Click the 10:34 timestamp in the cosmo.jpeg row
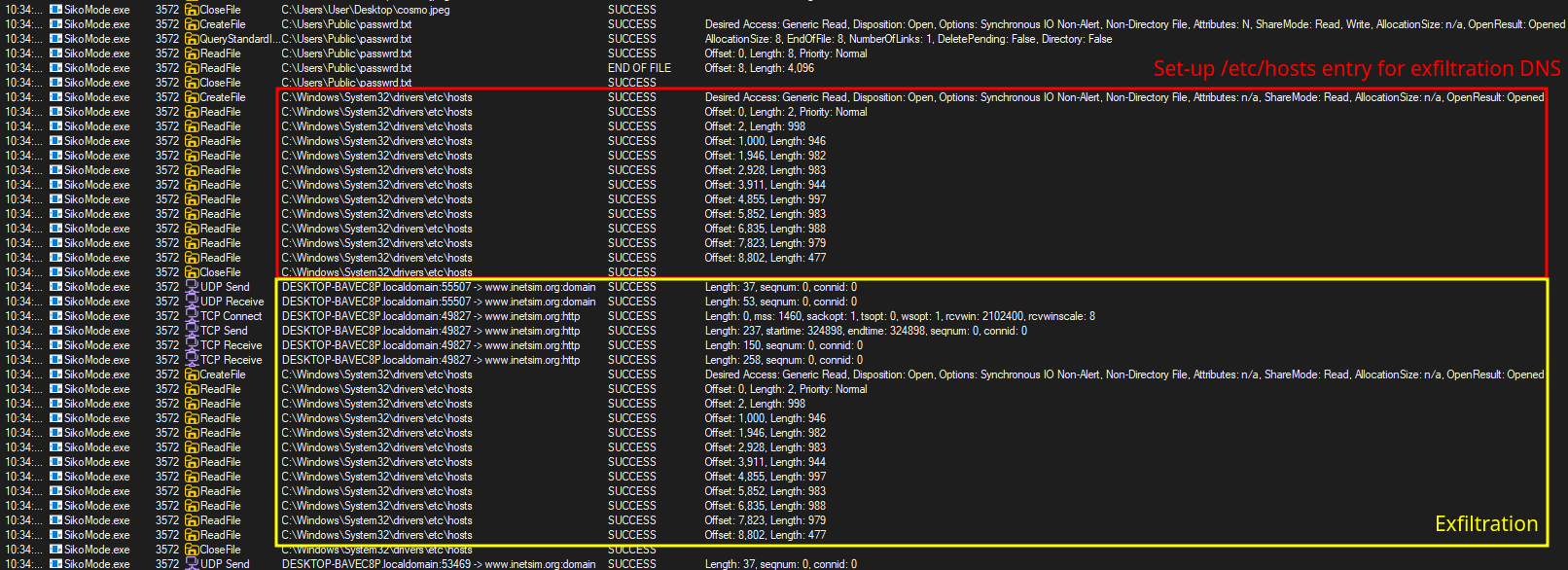Screen dimensions: 1568x570 [23, 10]
